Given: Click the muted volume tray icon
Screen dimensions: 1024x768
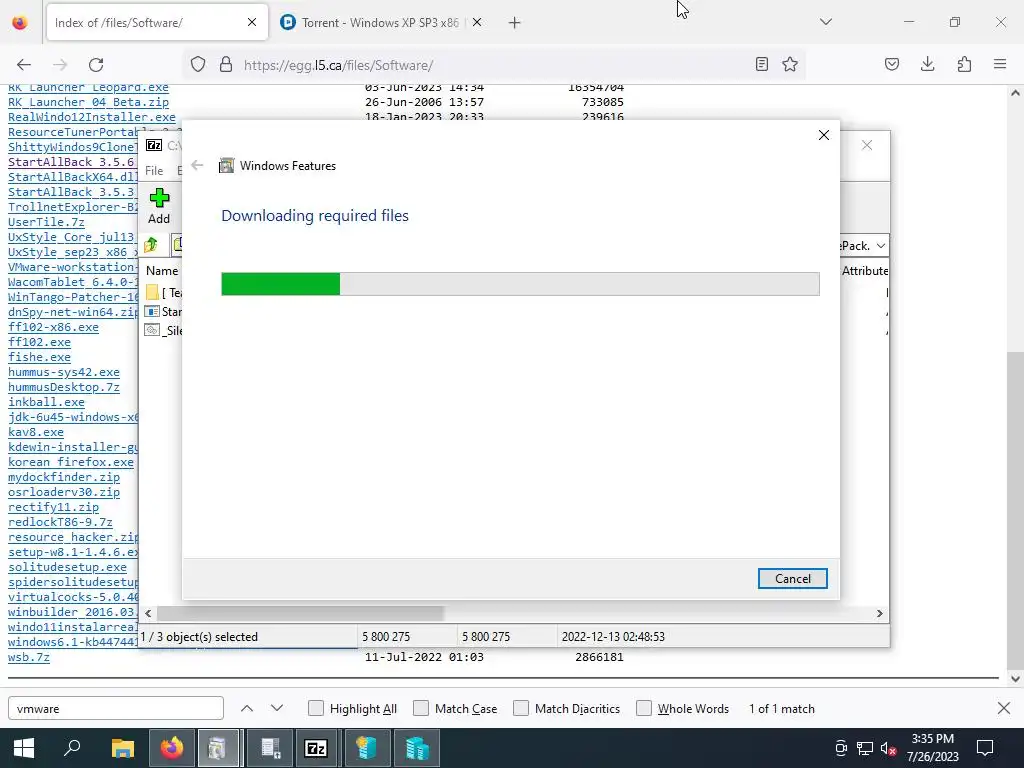Looking at the screenshot, I should 888,748.
